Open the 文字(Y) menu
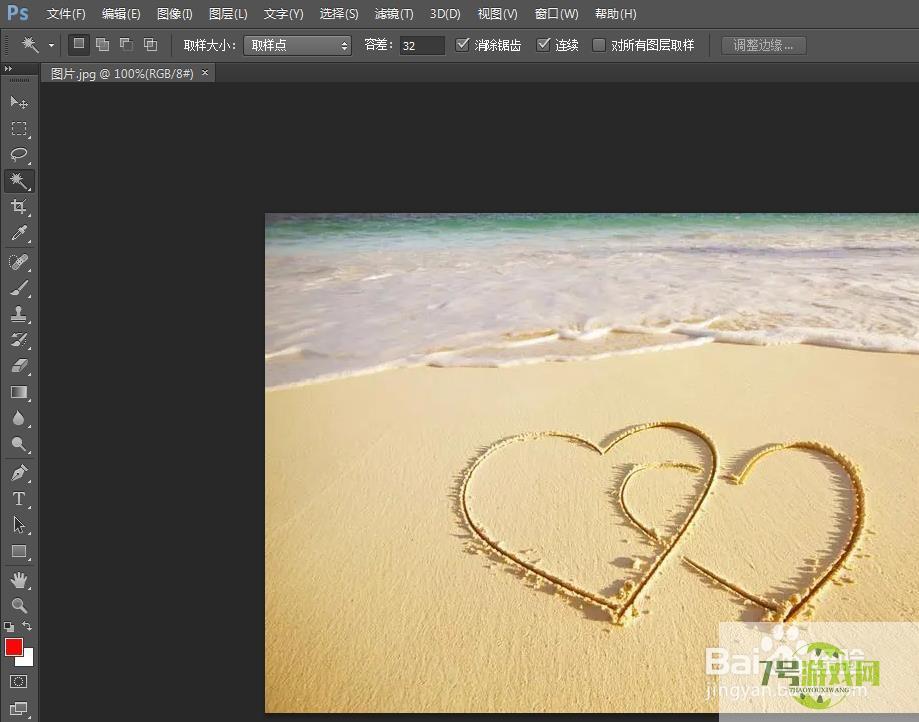The height and width of the screenshot is (722, 919). (x=283, y=13)
